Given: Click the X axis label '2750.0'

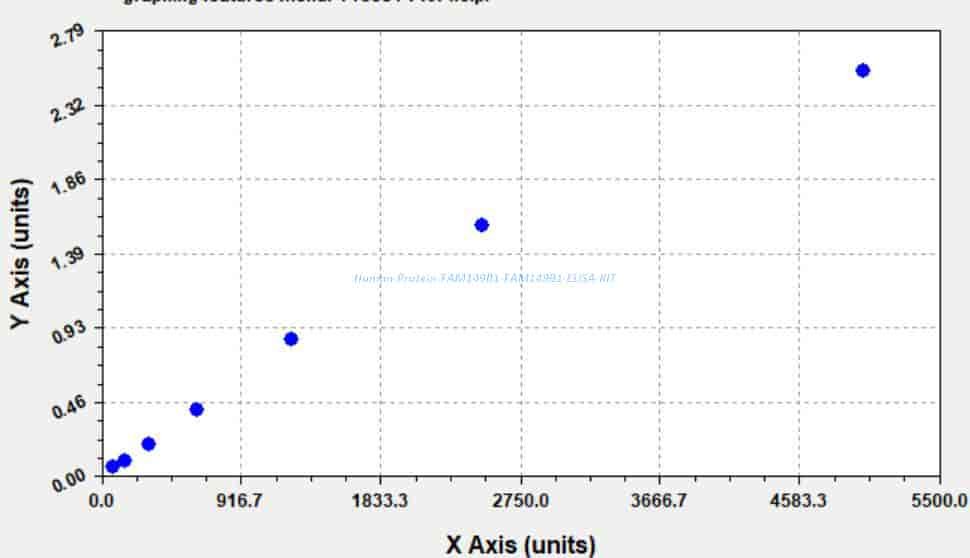Looking at the screenshot, I should [520, 500].
